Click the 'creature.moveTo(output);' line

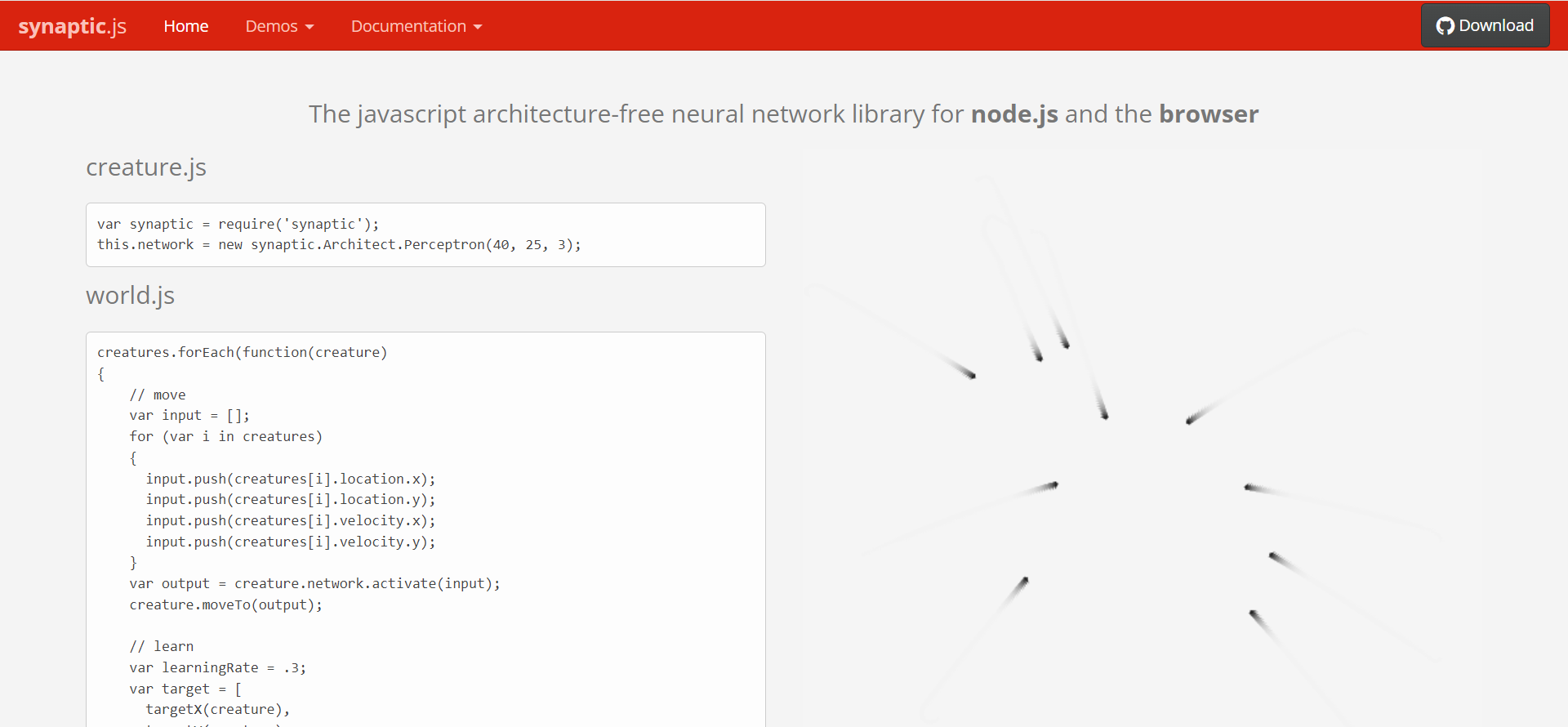point(225,604)
